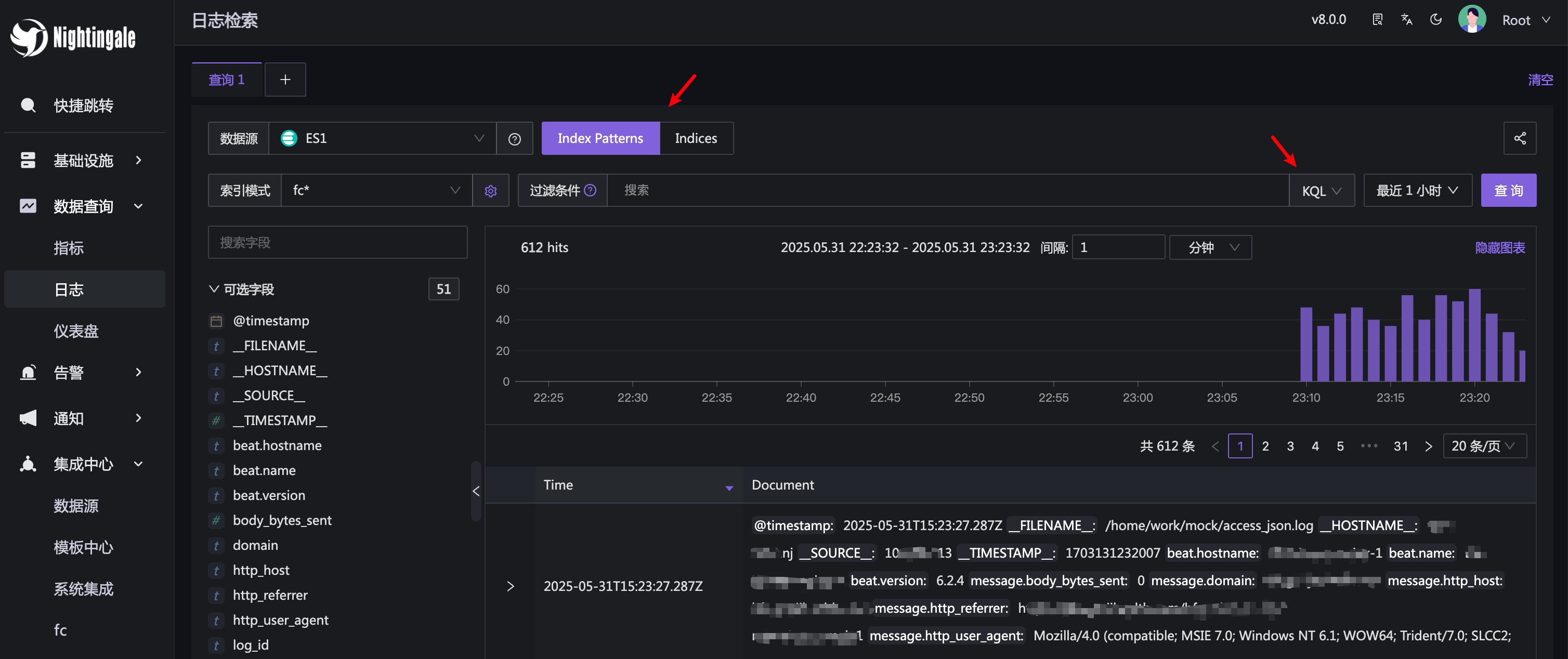1568x659 pixels.
Task: Switch to Indices mode
Action: 696,138
